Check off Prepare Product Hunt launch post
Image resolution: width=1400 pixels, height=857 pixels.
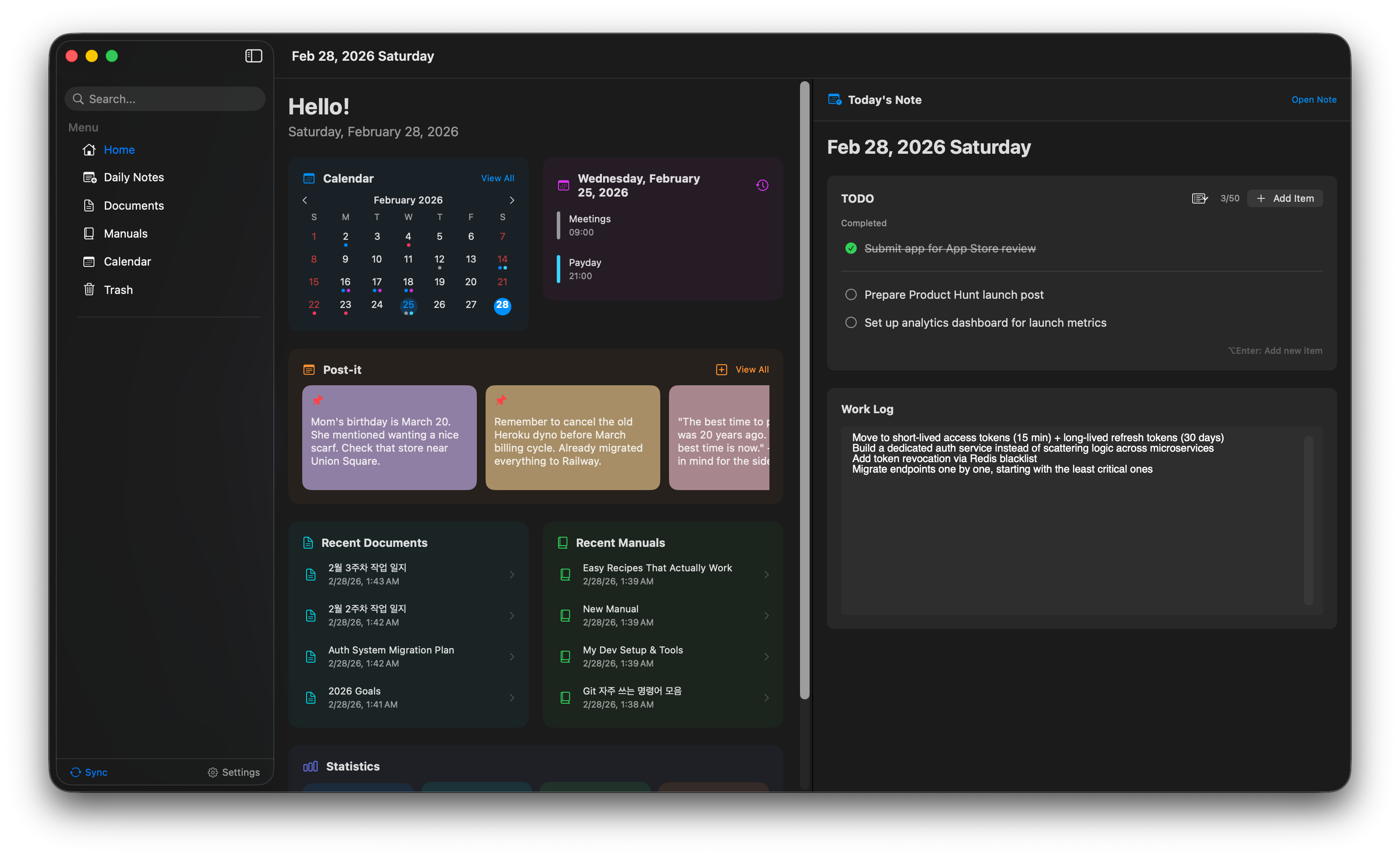pos(851,294)
